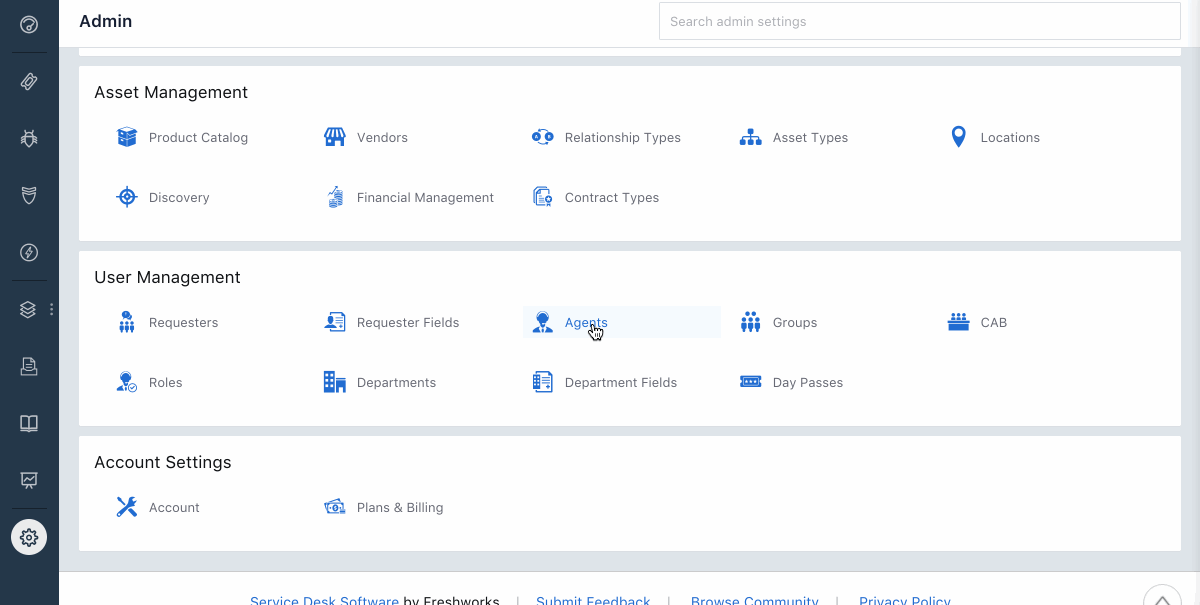Click Vendors in Asset Management
Screen dimensions: 1200x605
381,137
